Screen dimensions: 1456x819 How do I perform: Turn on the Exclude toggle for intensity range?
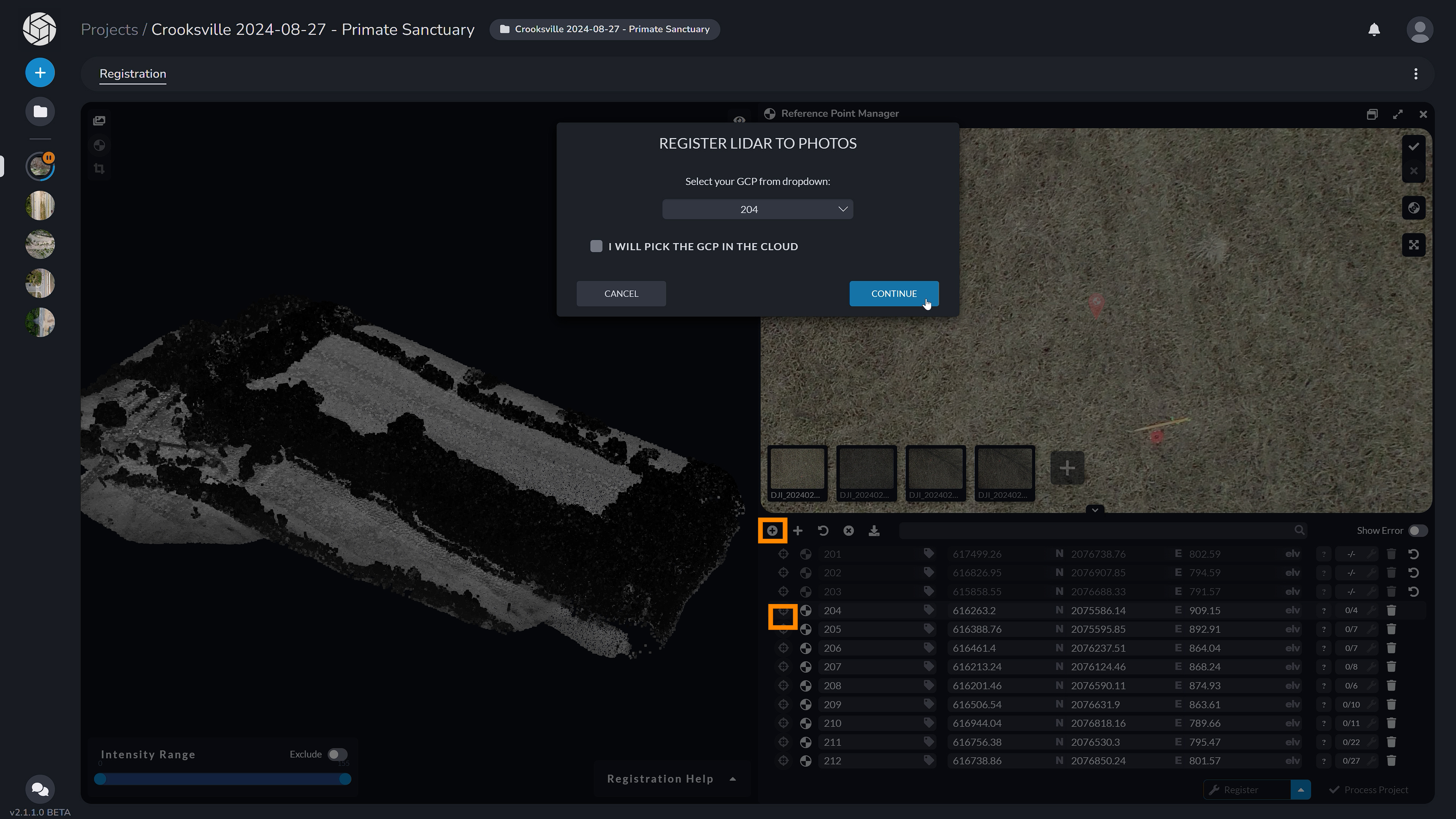click(x=337, y=755)
